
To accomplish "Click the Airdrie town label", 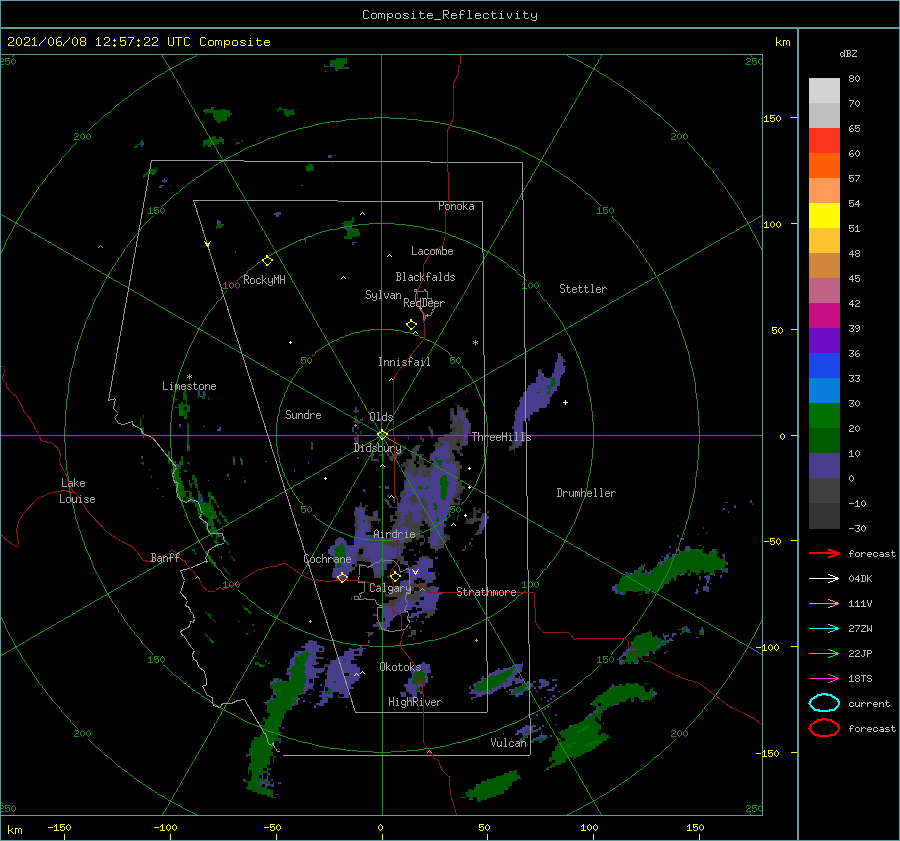I will point(394,534).
